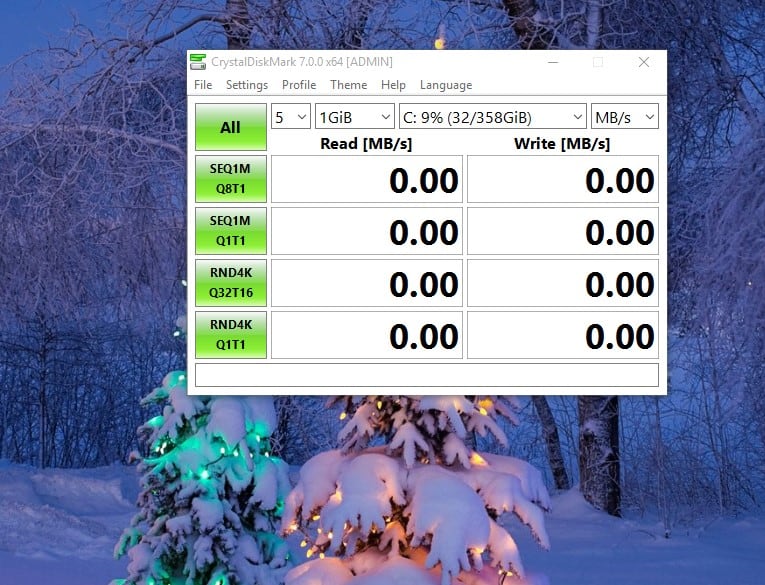Open the test count dropdown showing 5

[x=291, y=117]
